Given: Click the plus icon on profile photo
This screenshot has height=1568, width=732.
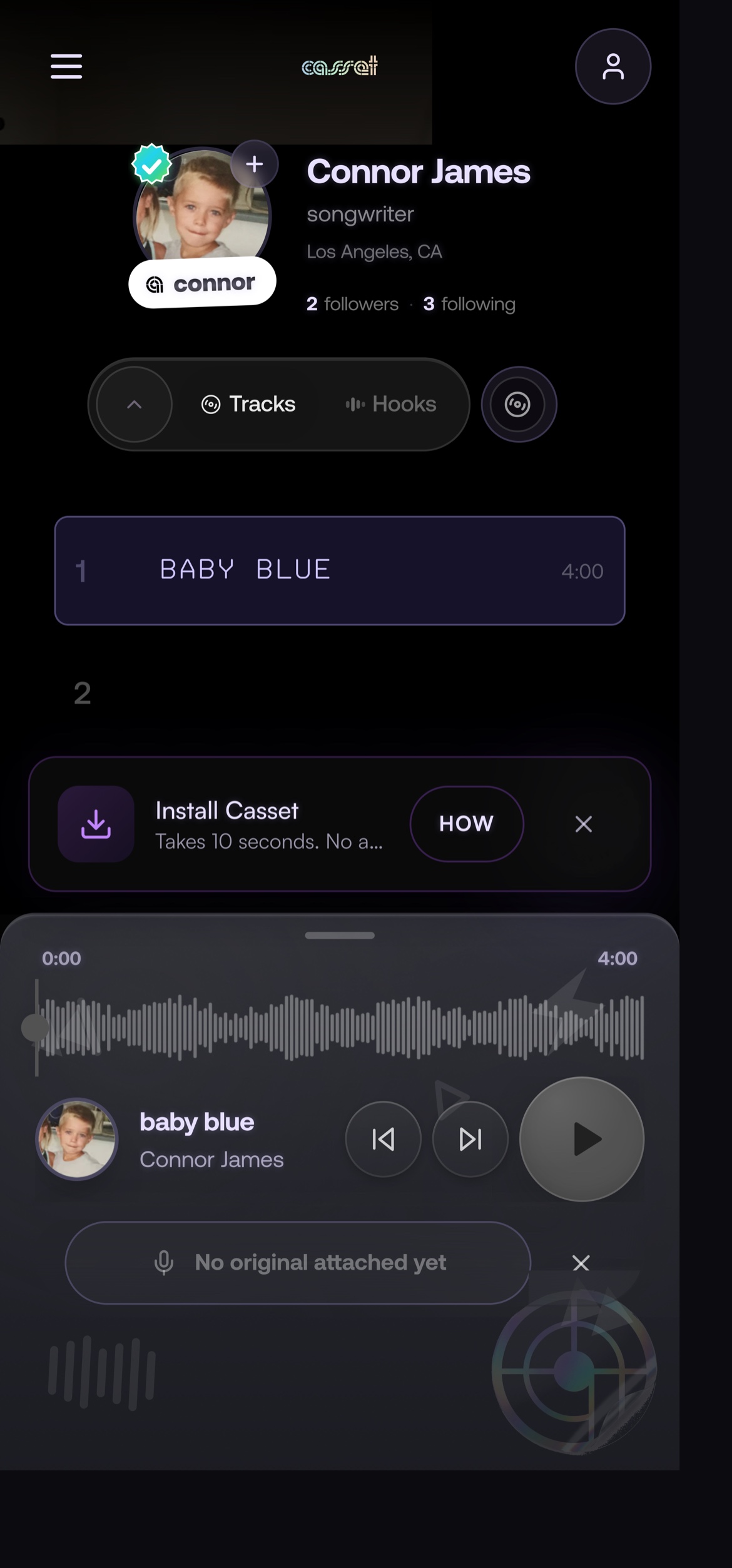Looking at the screenshot, I should [x=254, y=164].
